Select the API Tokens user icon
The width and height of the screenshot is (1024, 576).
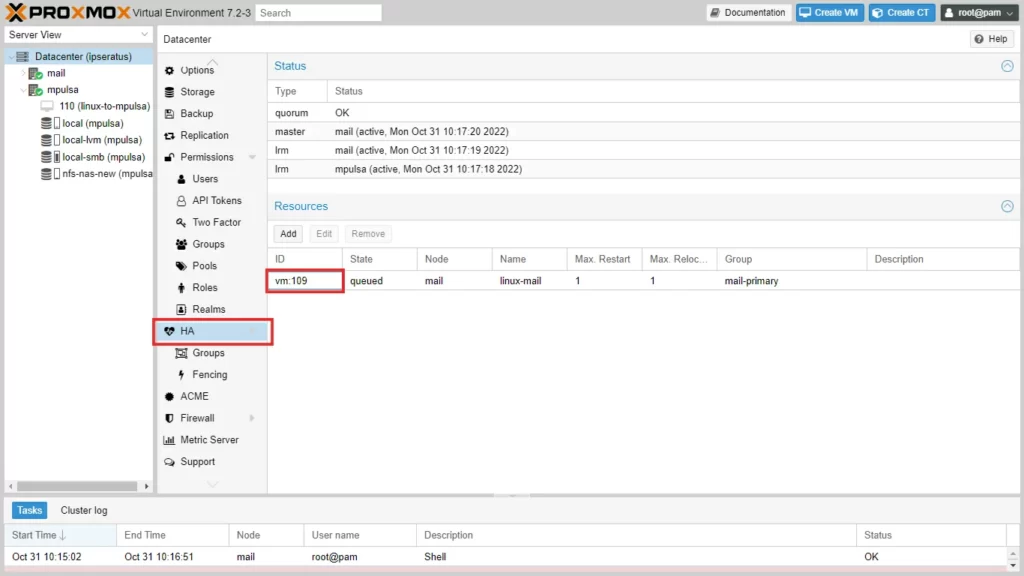coord(181,201)
